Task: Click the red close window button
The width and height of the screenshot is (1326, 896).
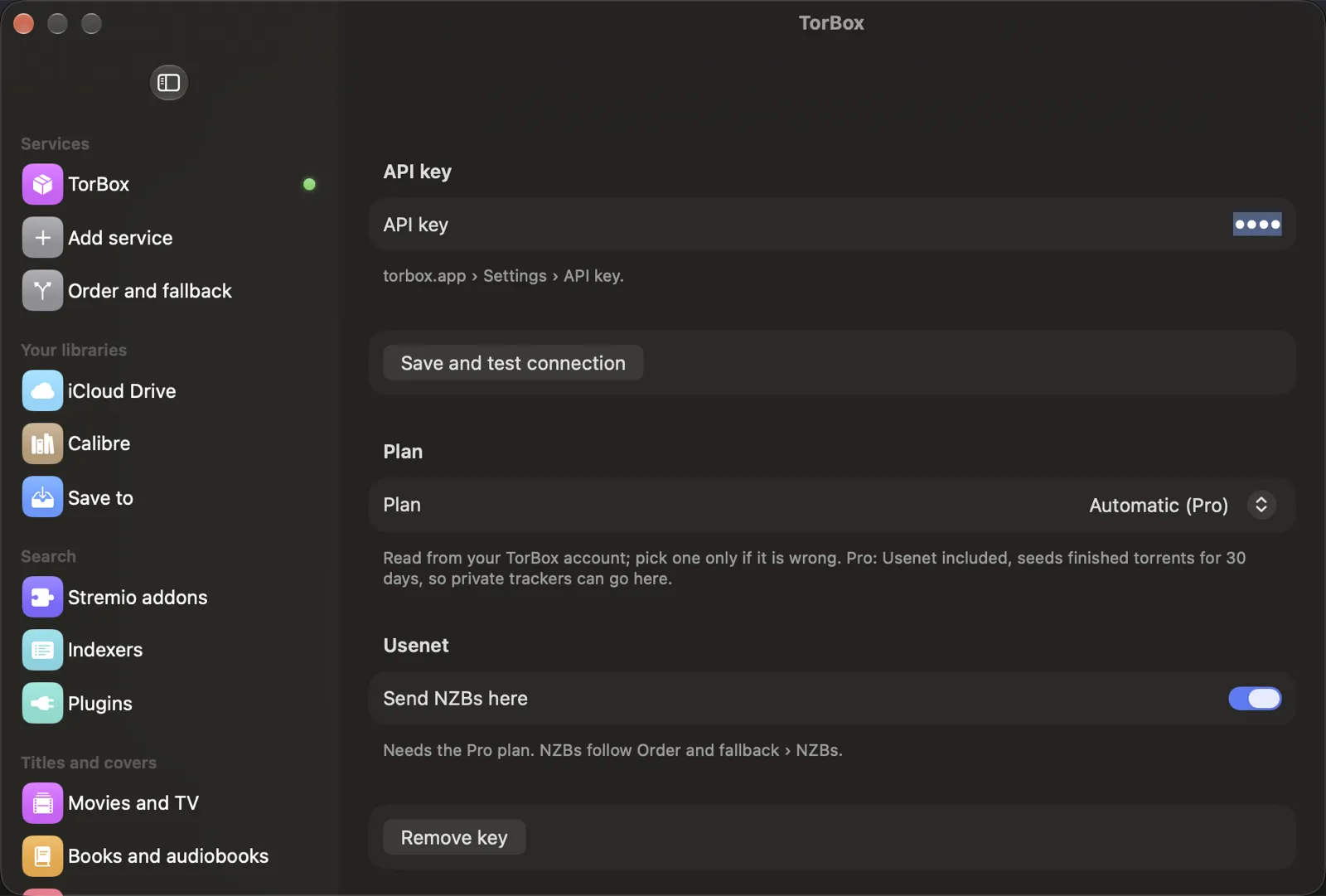Action: (24, 24)
